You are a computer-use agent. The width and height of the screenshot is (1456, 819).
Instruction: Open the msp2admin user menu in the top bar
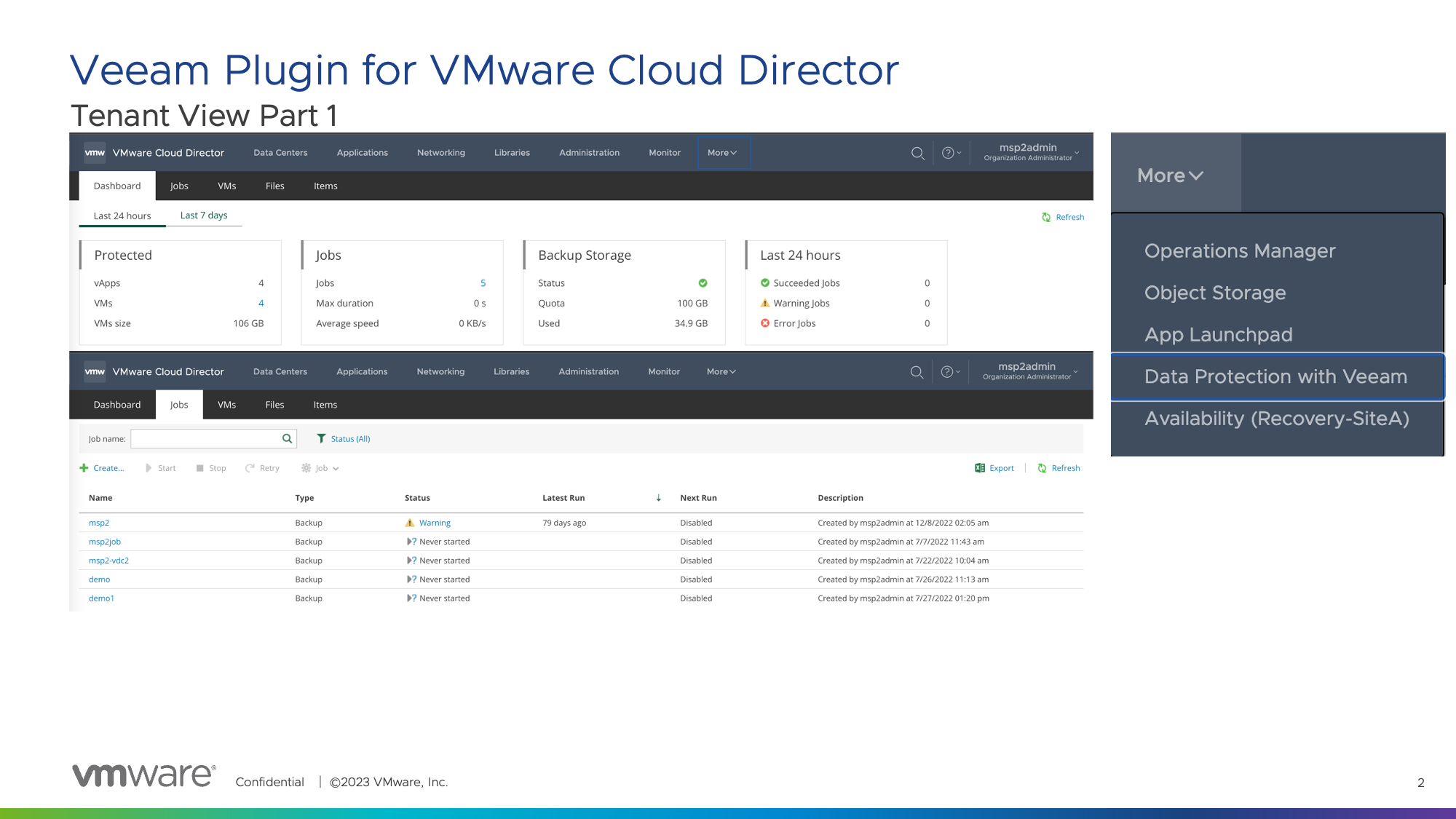1031,152
